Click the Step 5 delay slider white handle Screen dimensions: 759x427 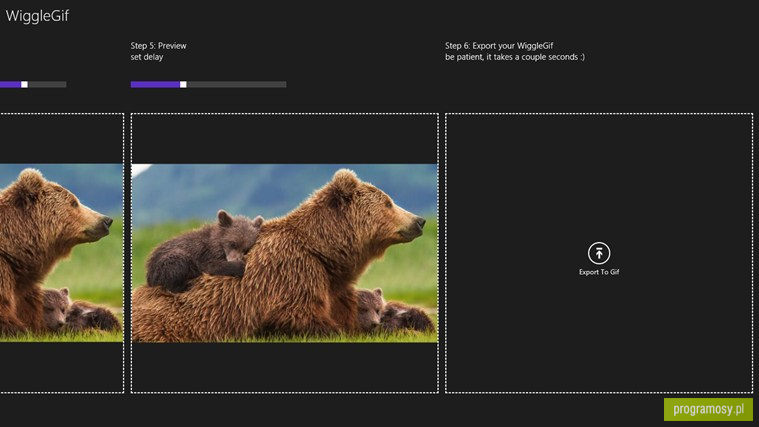[183, 84]
